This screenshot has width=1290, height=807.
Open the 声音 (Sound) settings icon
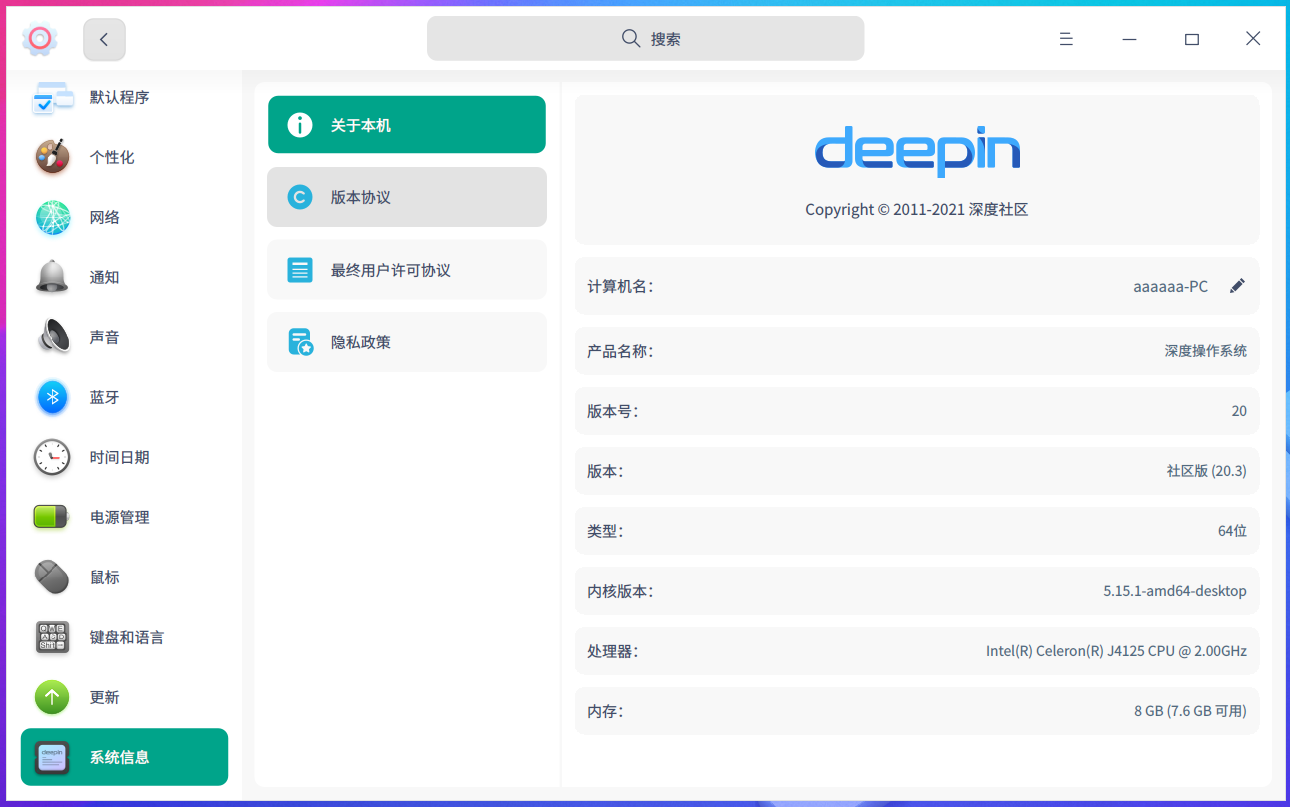(x=52, y=337)
